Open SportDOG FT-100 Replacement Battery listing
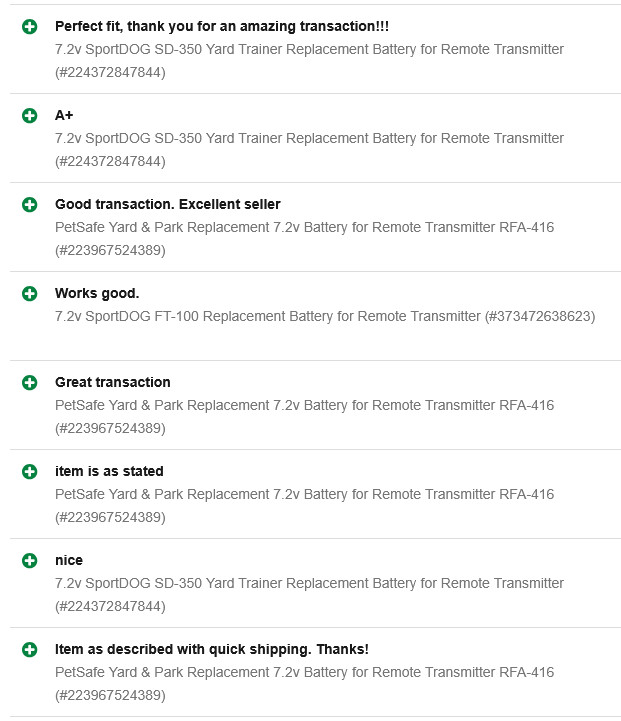Screen dimensions: 621x721 pos(325,316)
